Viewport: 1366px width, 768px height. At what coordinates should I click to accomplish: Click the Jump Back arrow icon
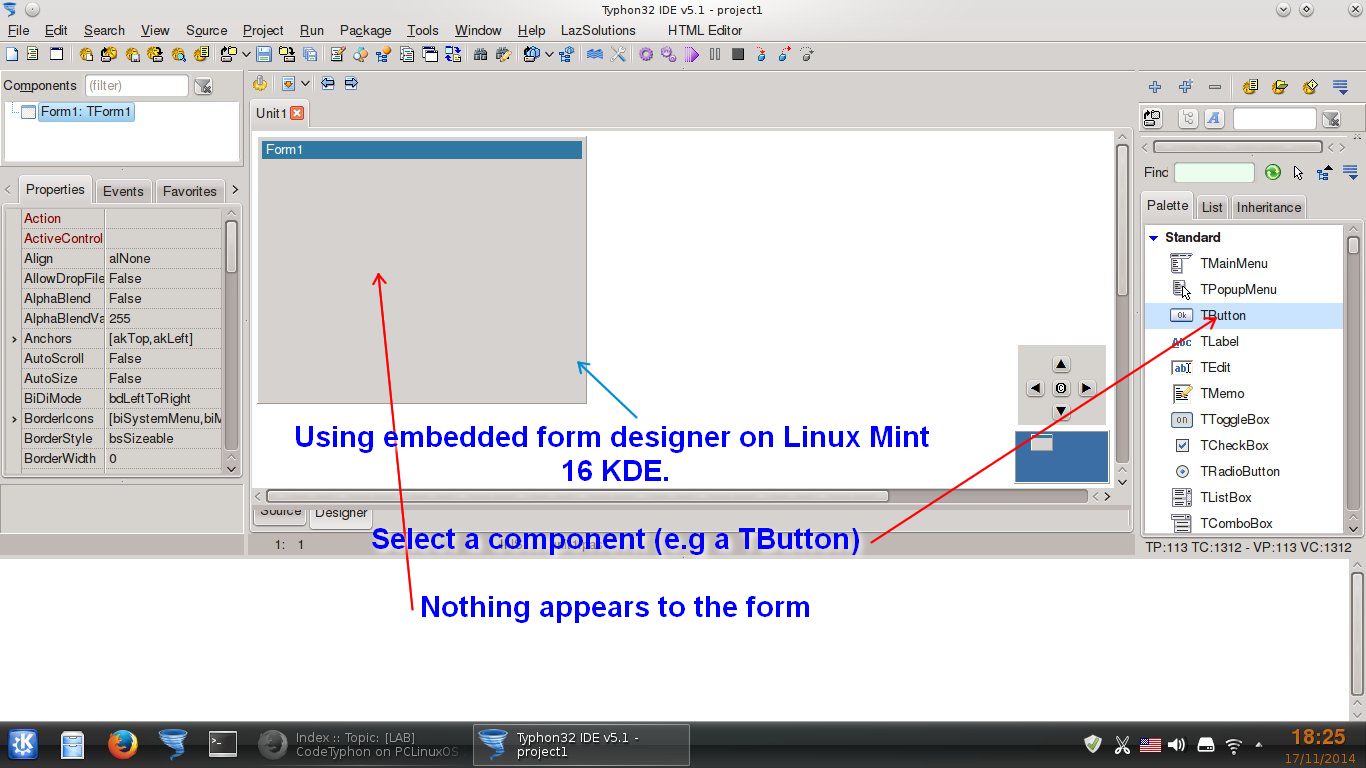pyautogui.click(x=327, y=84)
